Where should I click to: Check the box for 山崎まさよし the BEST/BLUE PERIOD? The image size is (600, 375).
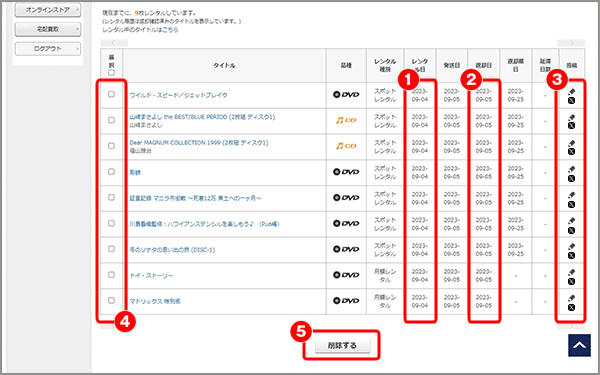tap(111, 120)
